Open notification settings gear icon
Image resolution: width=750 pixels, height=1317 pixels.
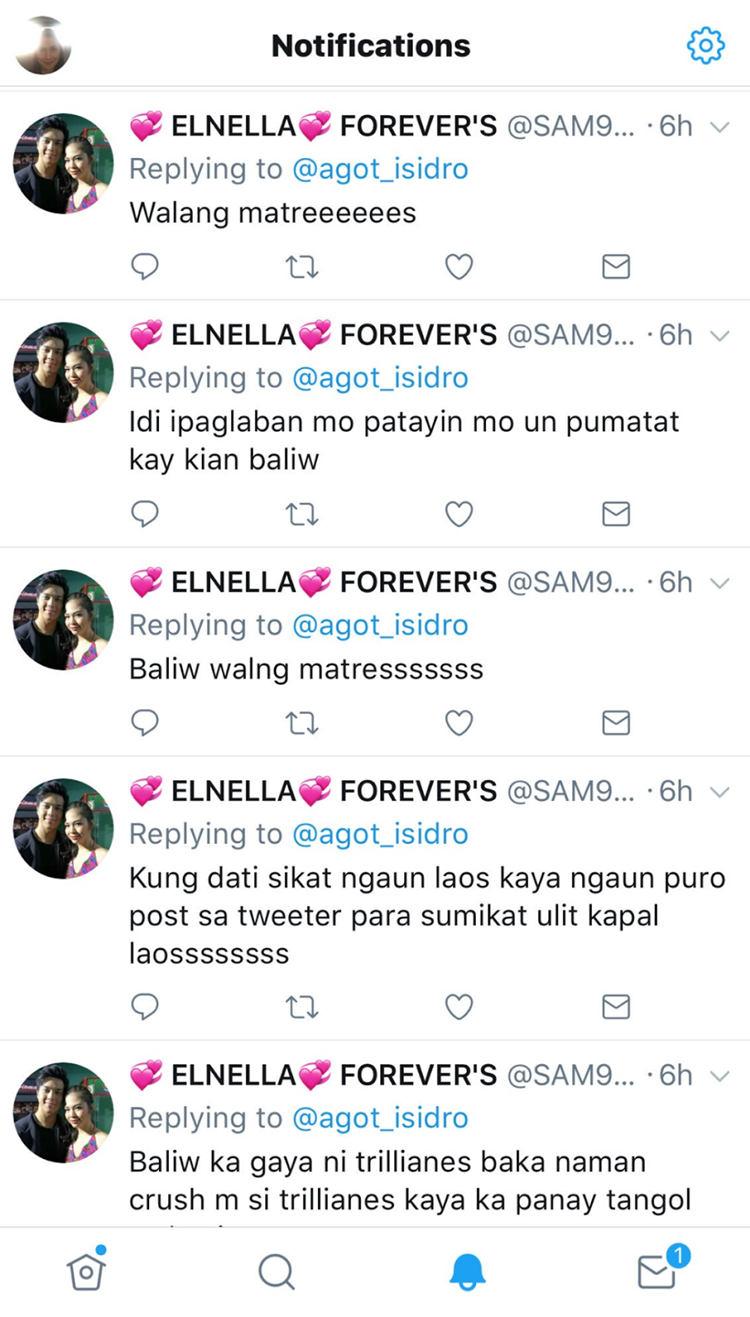705,45
